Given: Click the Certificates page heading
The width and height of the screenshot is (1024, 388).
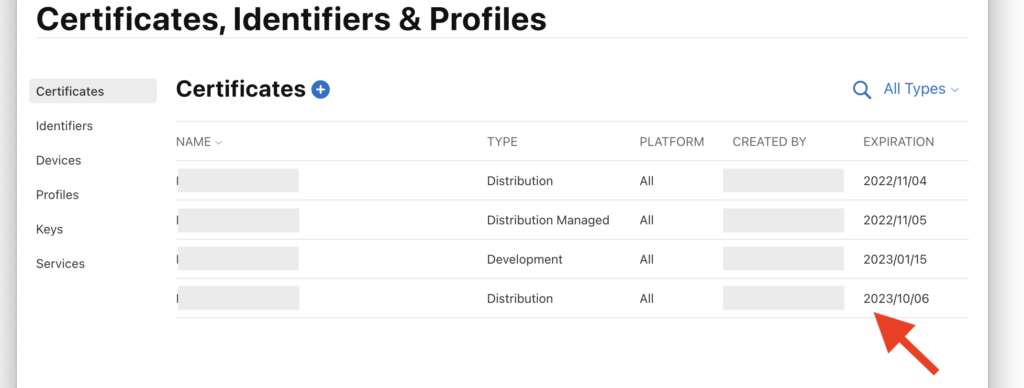Looking at the screenshot, I should click(241, 89).
